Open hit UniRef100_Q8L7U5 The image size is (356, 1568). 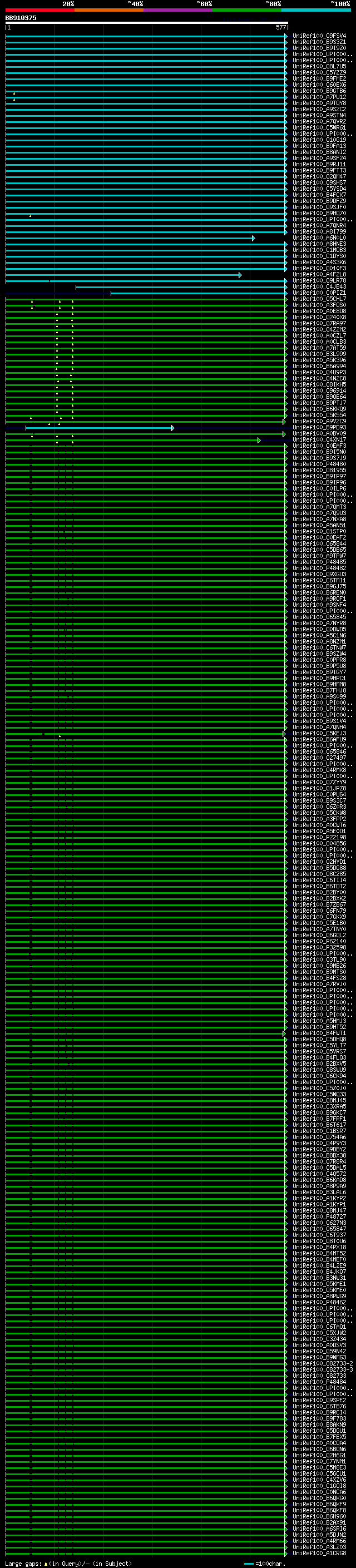point(319,66)
